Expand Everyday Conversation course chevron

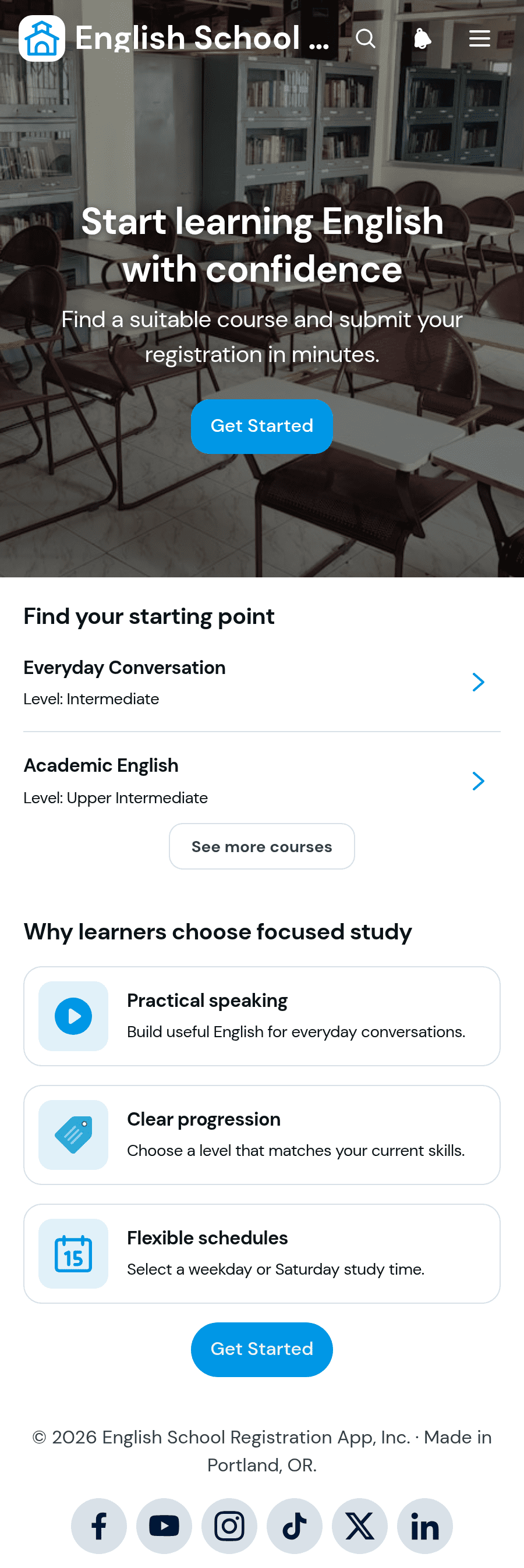(x=479, y=682)
